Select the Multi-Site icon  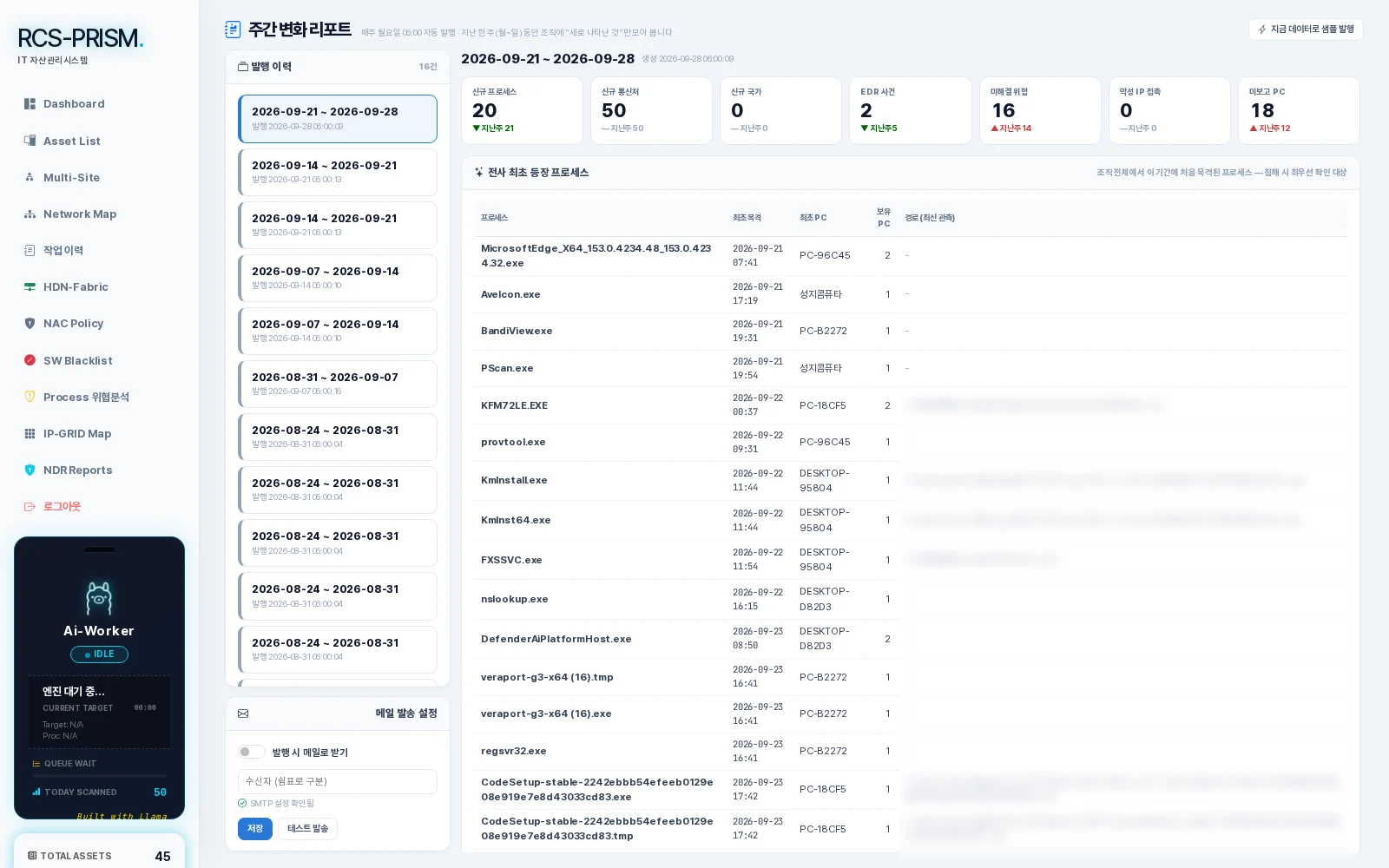tap(30, 177)
